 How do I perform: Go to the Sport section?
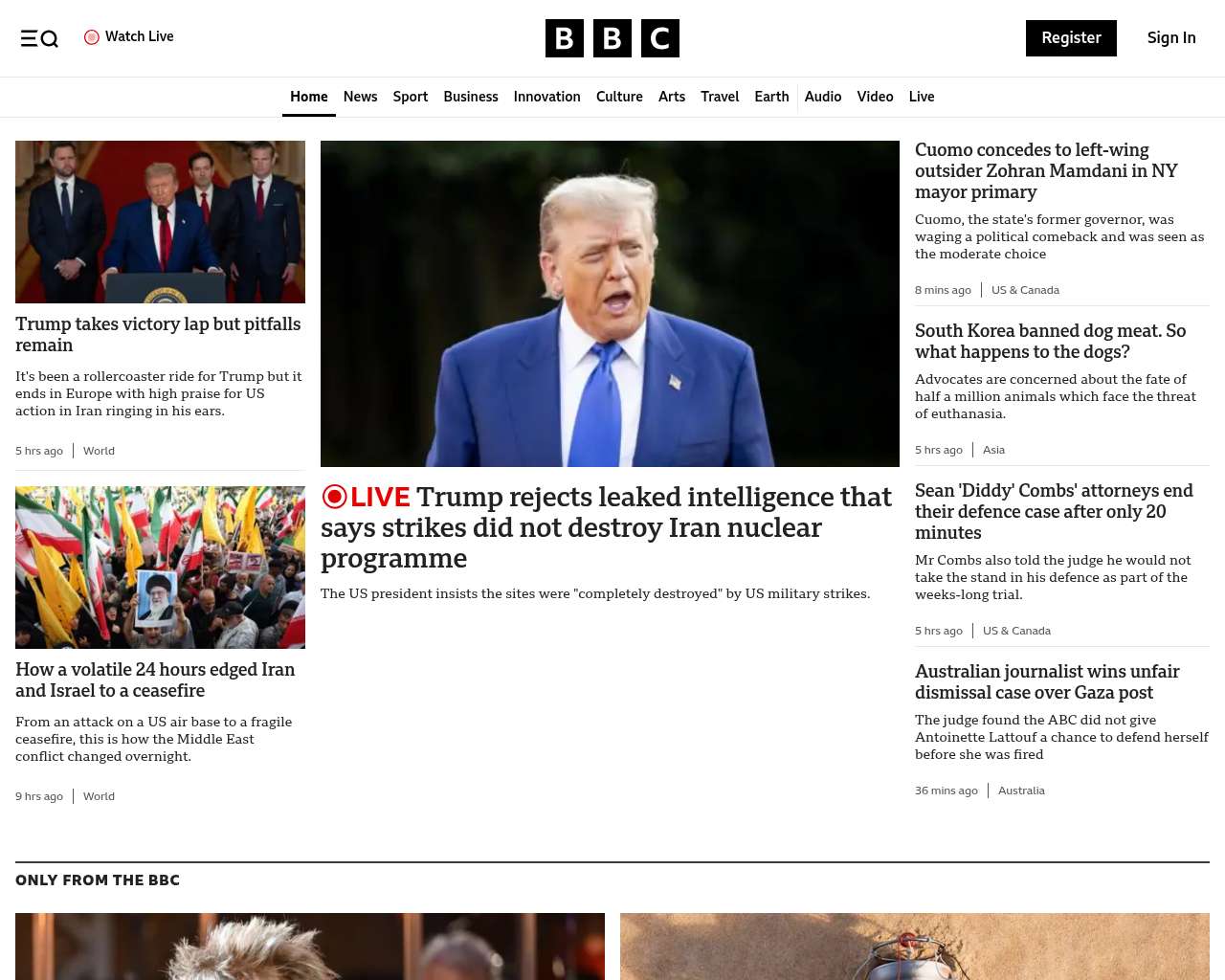(411, 97)
